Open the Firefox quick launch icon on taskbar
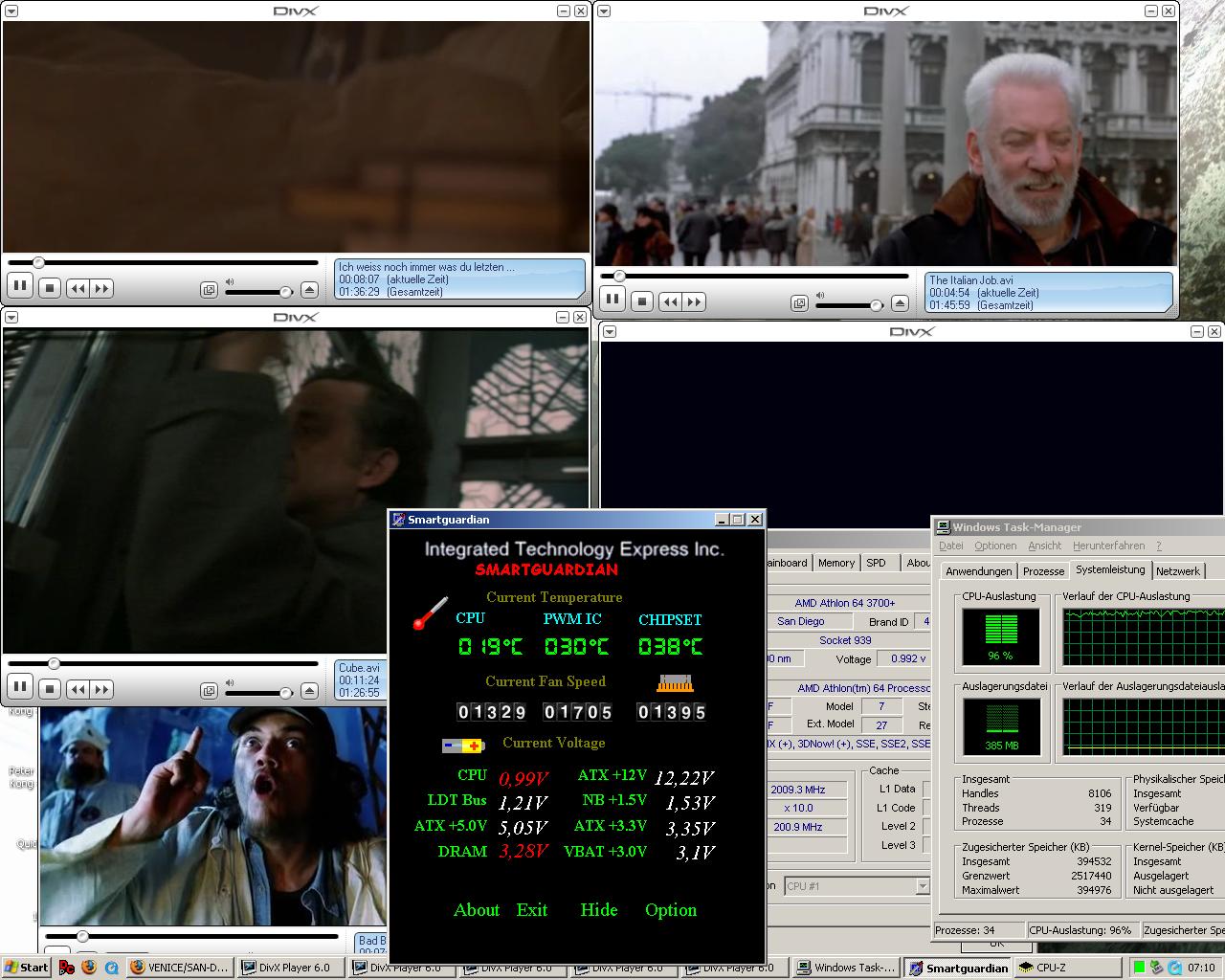The height and width of the screenshot is (980, 1225). click(x=89, y=968)
